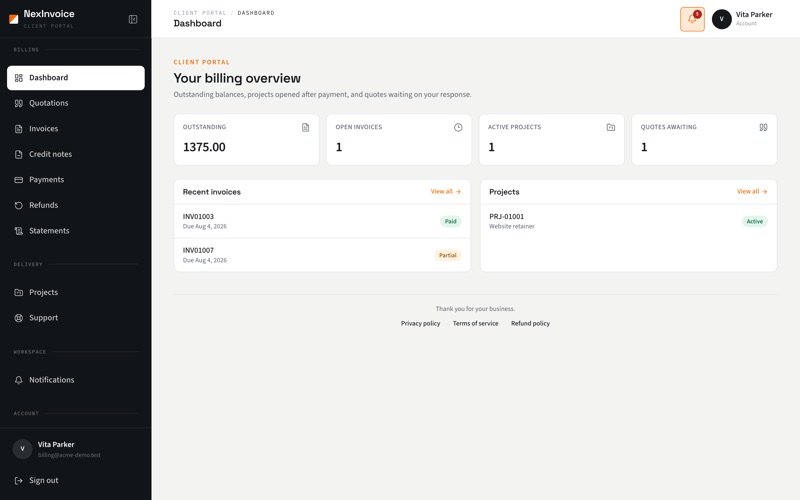Click the Statements receipt icon in sidebar
The image size is (800, 500).
click(19, 231)
